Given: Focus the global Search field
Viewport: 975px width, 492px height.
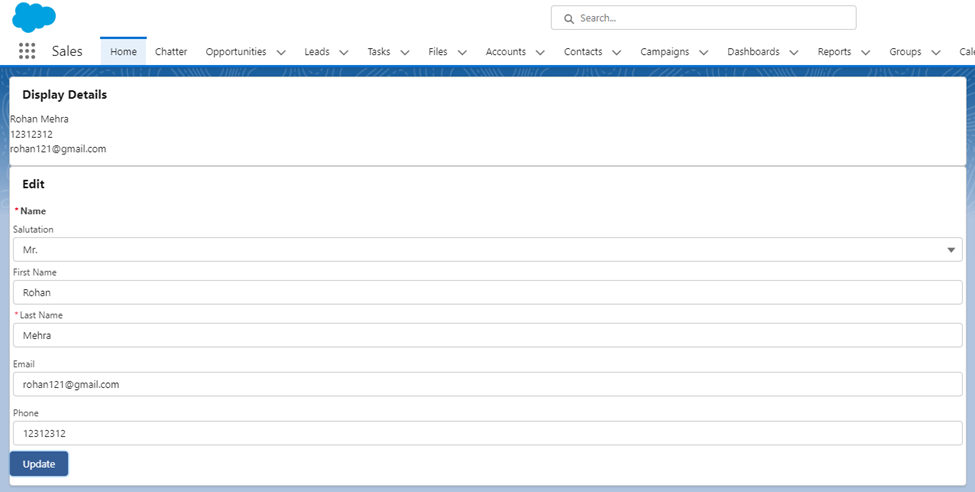Looking at the screenshot, I should tap(703, 18).
